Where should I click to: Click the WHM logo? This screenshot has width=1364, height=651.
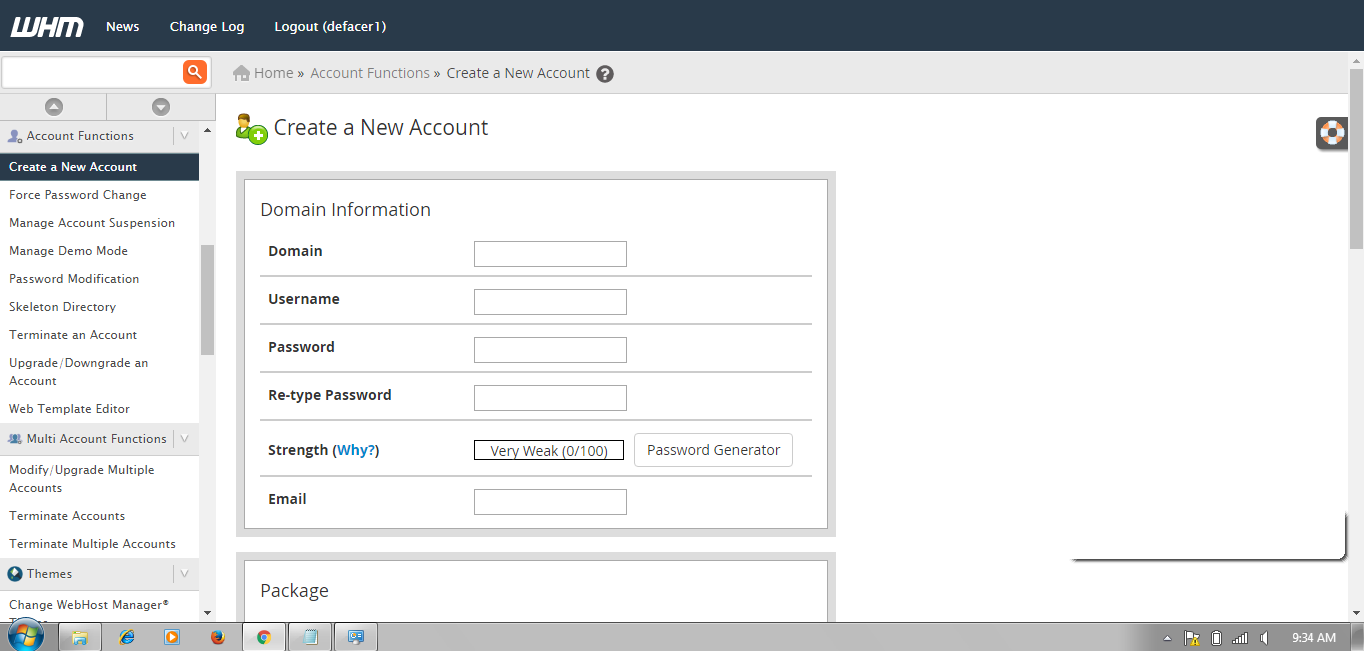(x=45, y=26)
